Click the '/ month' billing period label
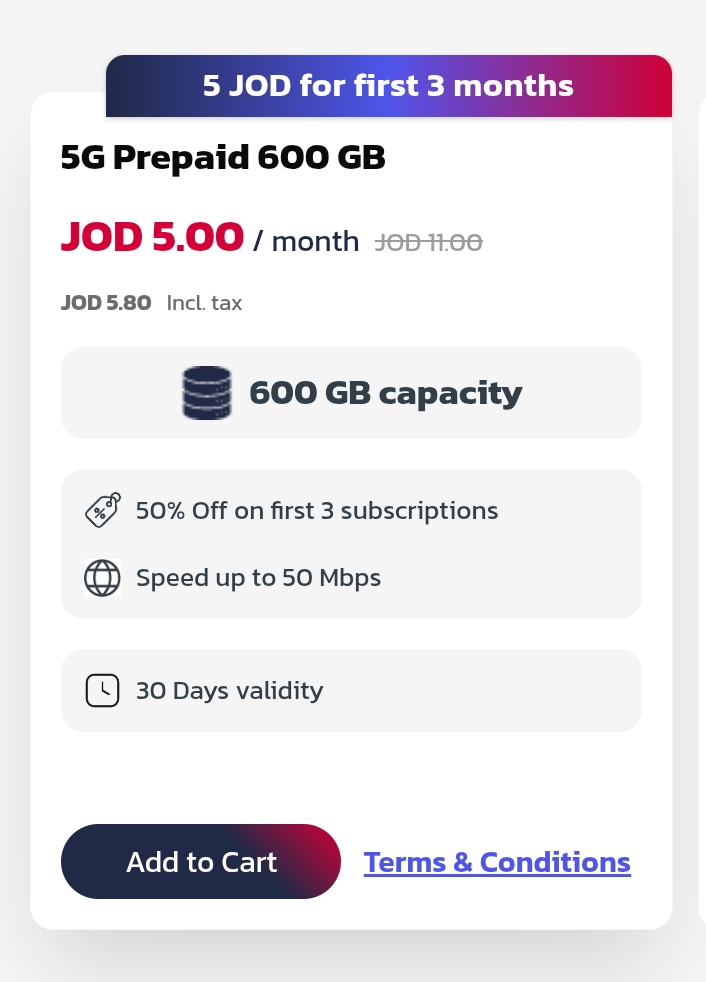 tap(306, 241)
